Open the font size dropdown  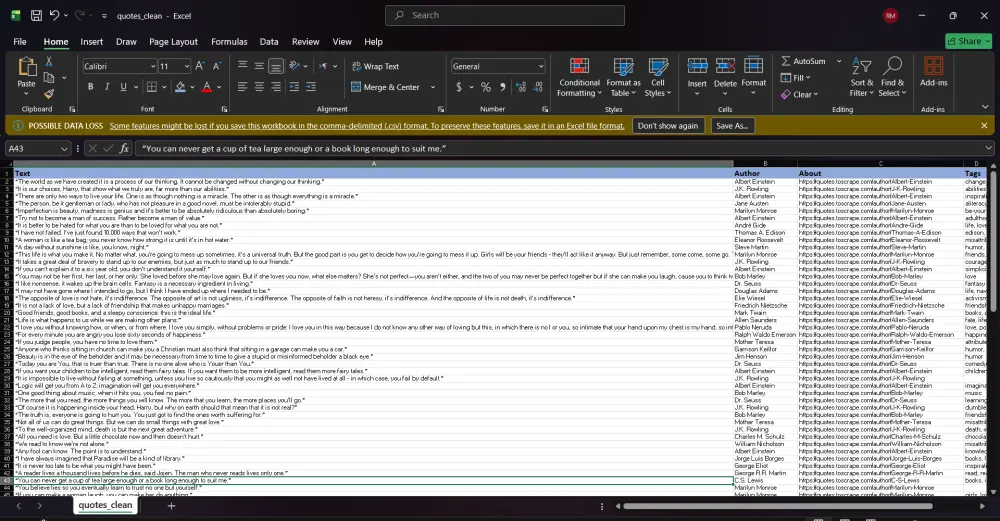pyautogui.click(x=186, y=66)
